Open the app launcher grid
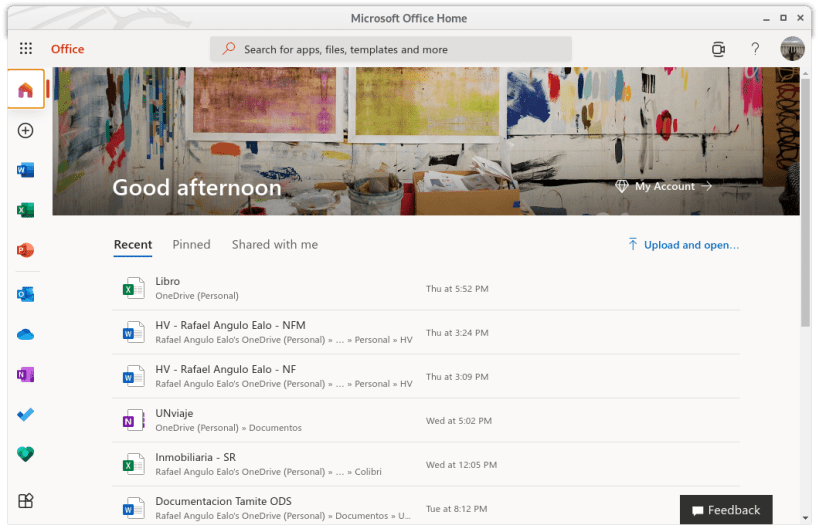This screenshot has width=819, height=532. tap(26, 49)
